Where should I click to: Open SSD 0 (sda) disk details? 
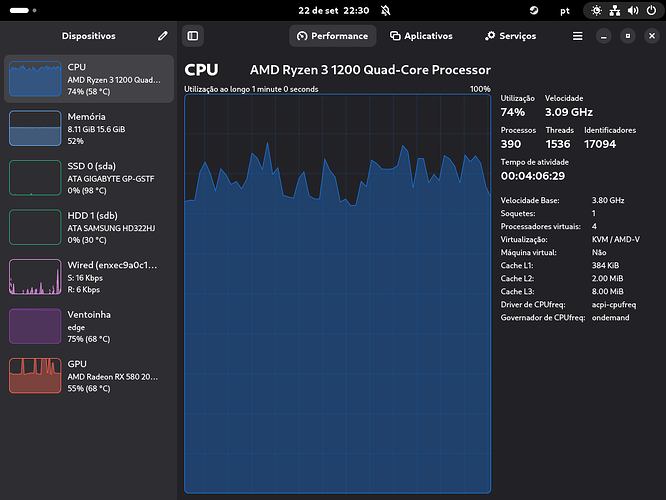click(x=89, y=177)
